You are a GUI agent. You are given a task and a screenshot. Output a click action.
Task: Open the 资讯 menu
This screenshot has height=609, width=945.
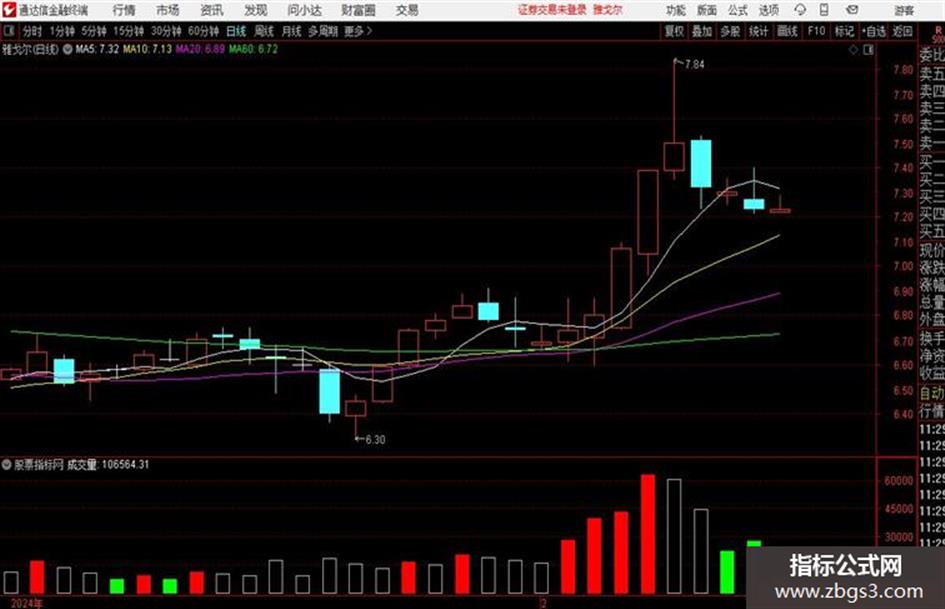point(212,10)
